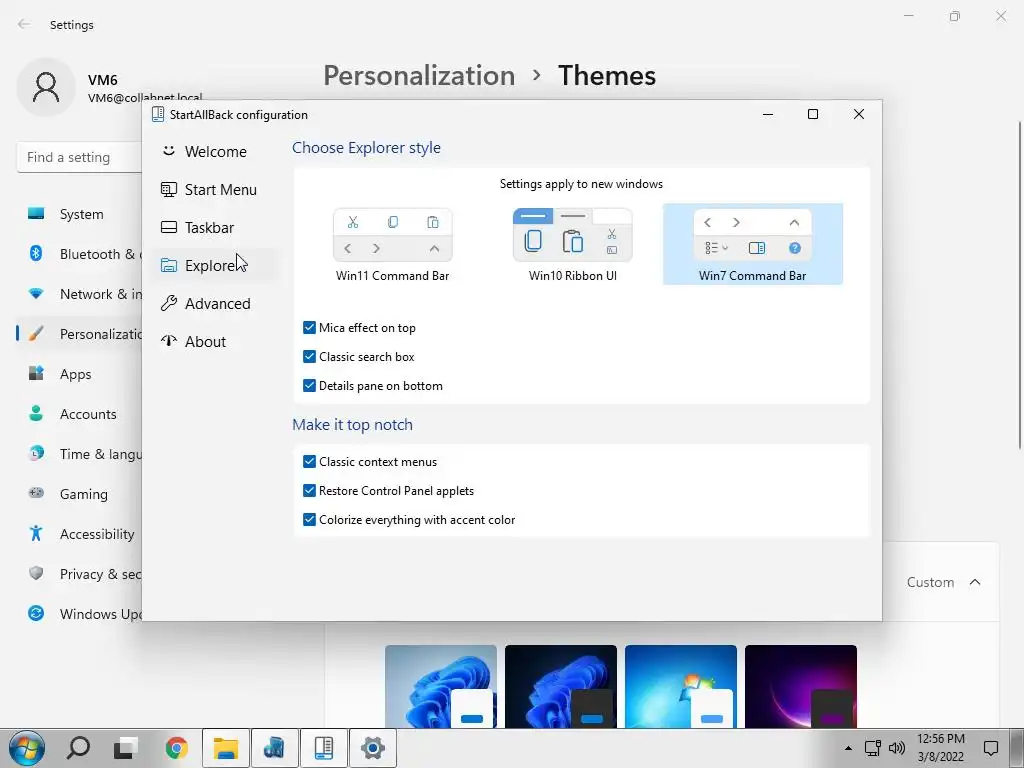The image size is (1024, 768).
Task: Open the notification center icon
Action: pyautogui.click(x=991, y=748)
